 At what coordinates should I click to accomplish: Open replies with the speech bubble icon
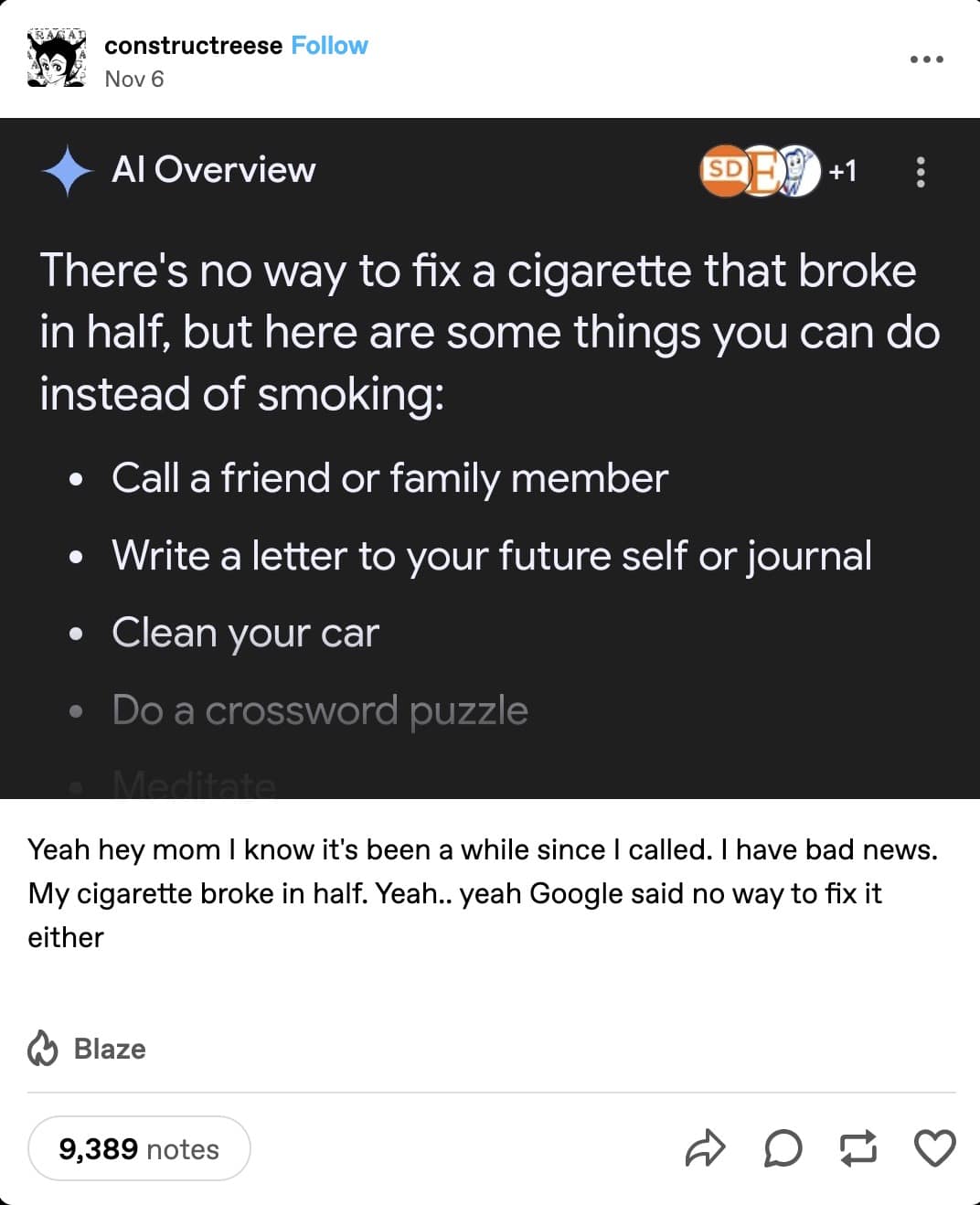783,1148
